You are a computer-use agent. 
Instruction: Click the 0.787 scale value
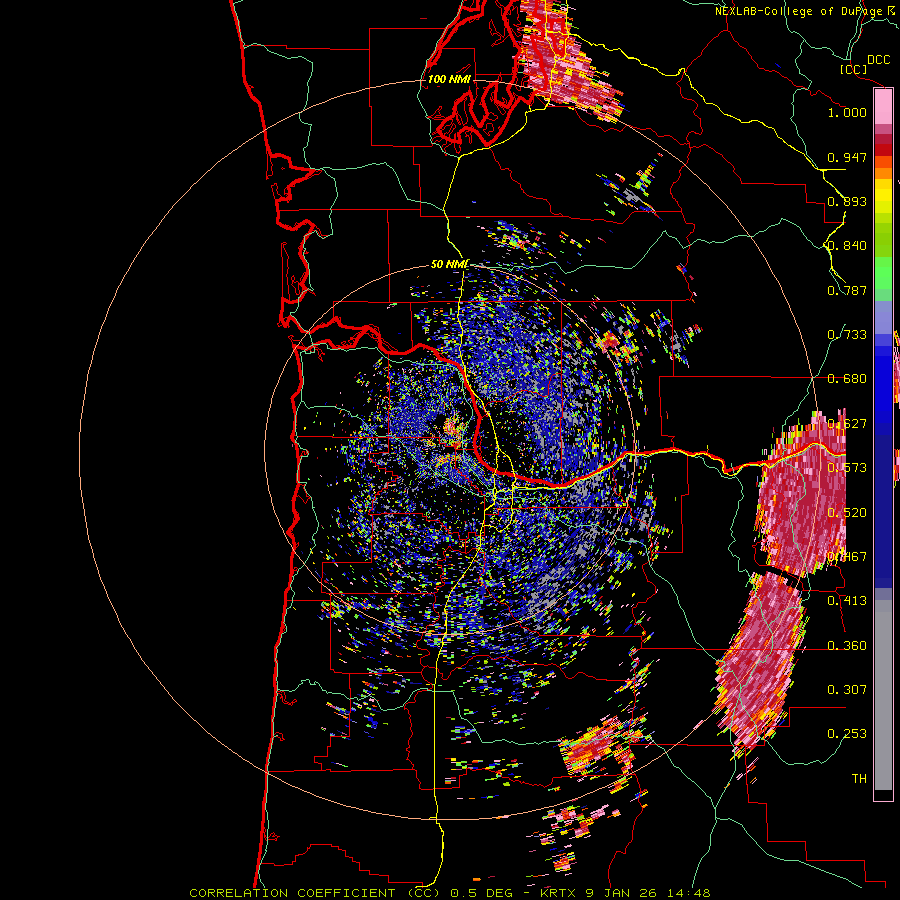pyautogui.click(x=847, y=290)
